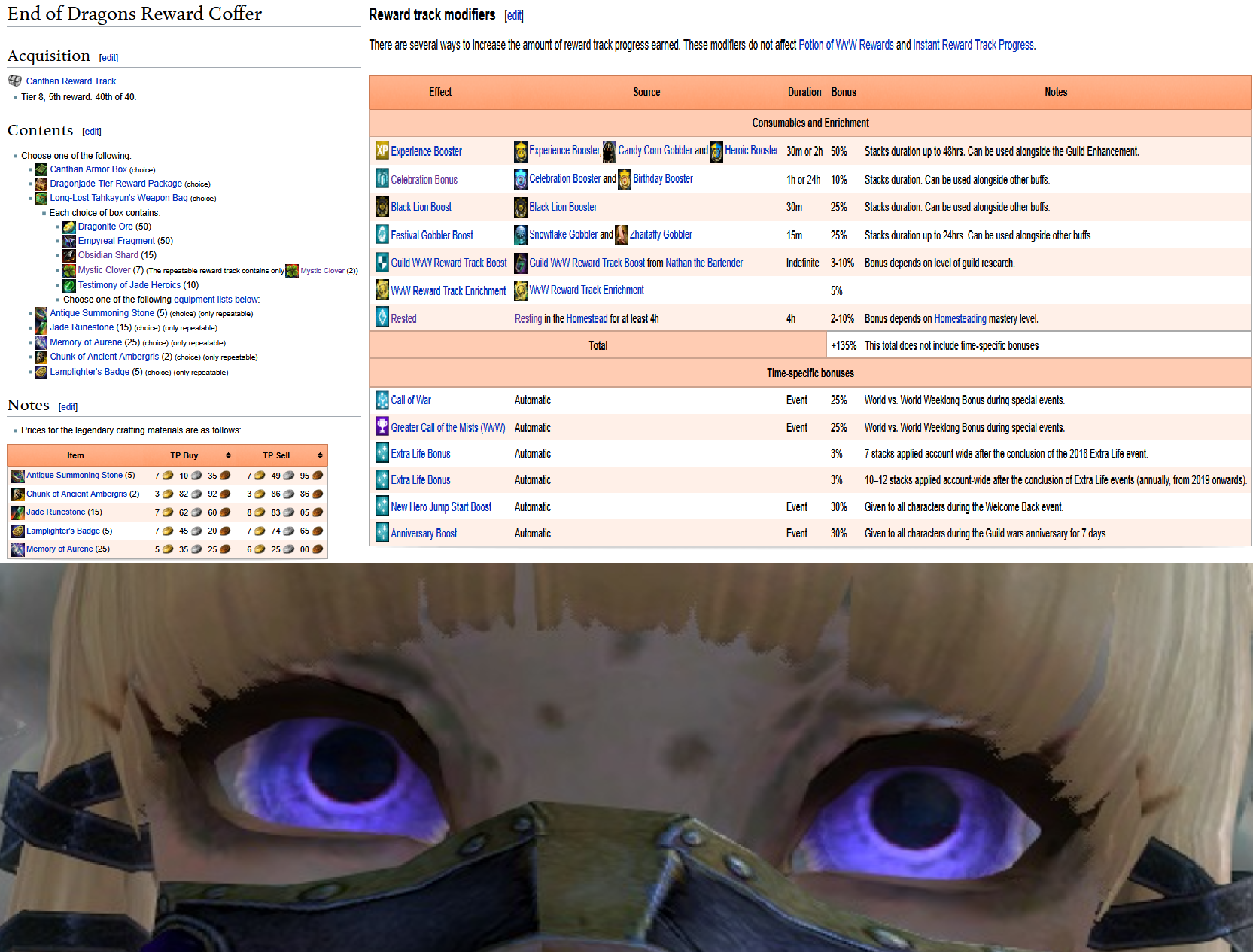Click the Dragonjade-Tier Reward Package icon
Screen dimensions: 1253x952
41,184
